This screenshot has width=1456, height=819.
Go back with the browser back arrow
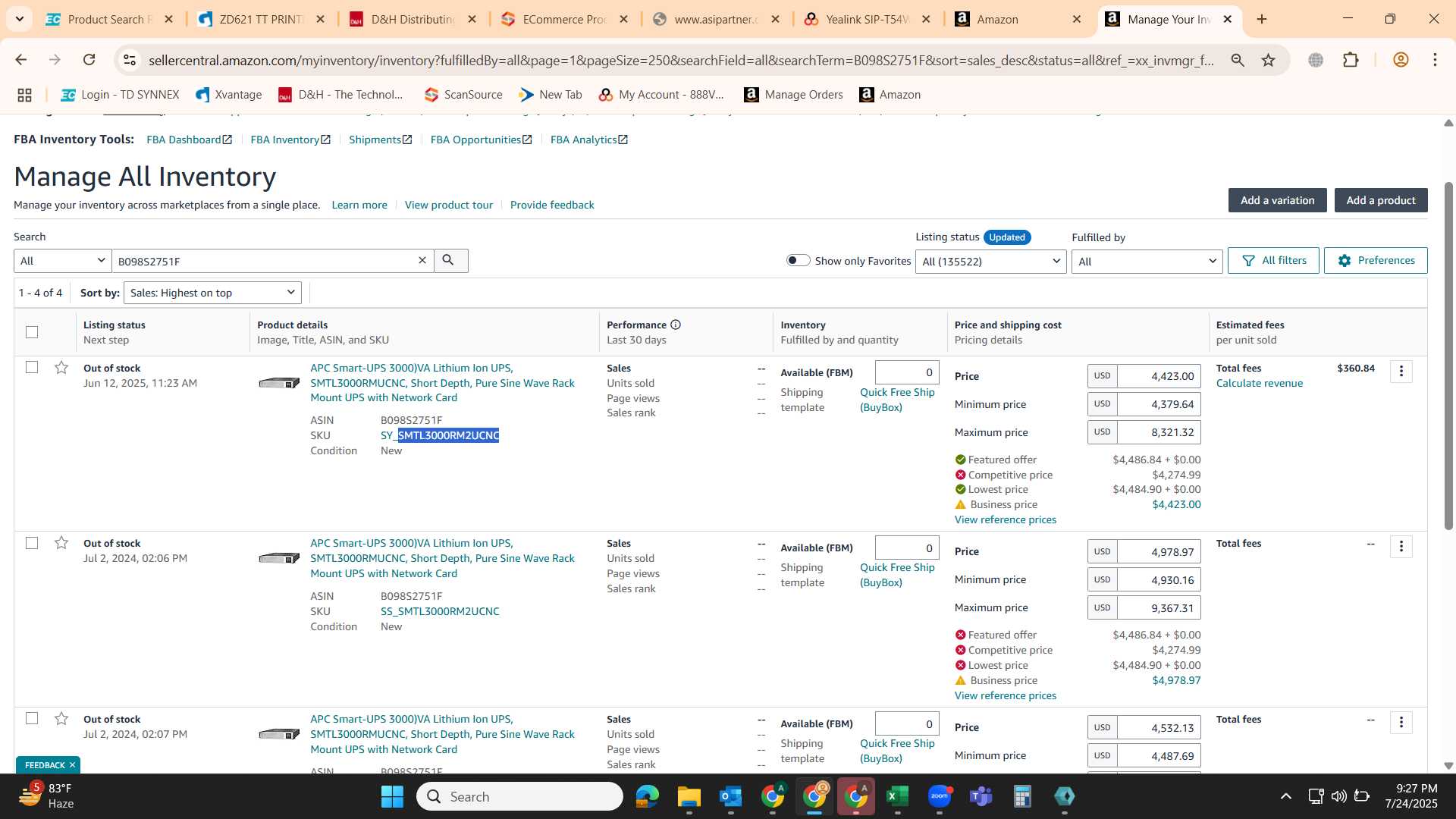pyautogui.click(x=21, y=60)
